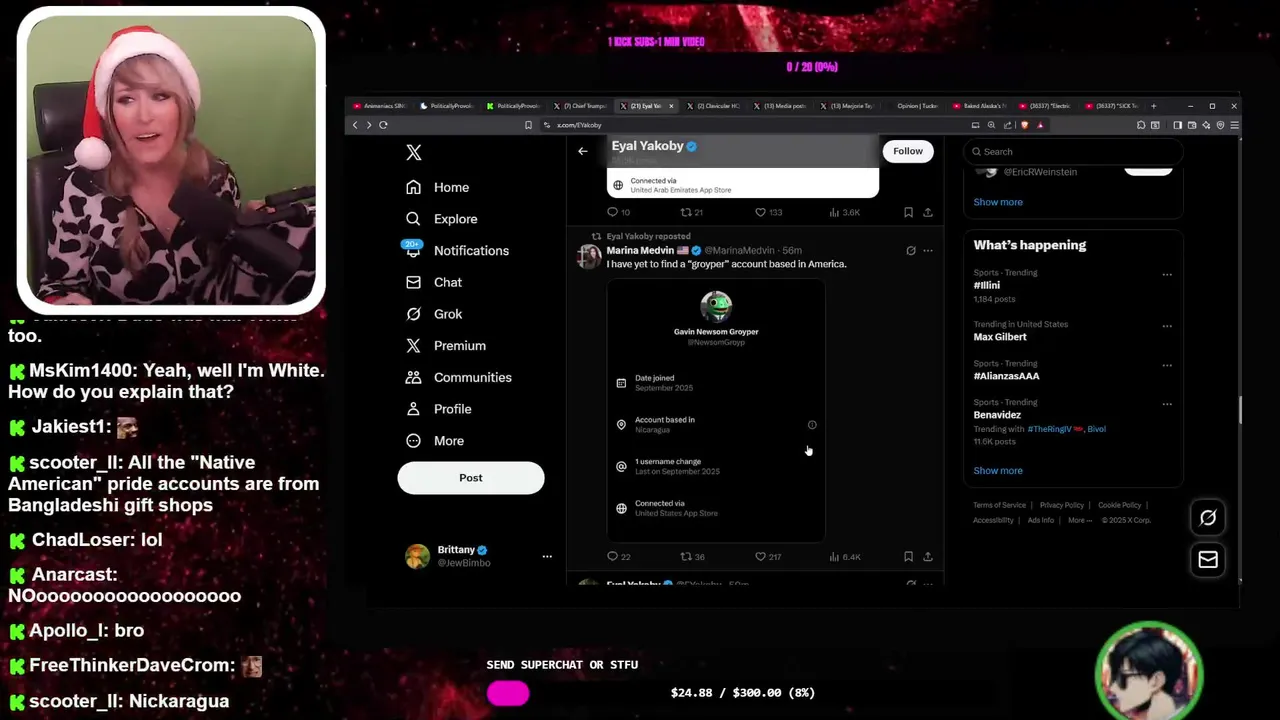Open Marina Medvin's profile name link
The height and width of the screenshot is (720, 1280).
(640, 250)
